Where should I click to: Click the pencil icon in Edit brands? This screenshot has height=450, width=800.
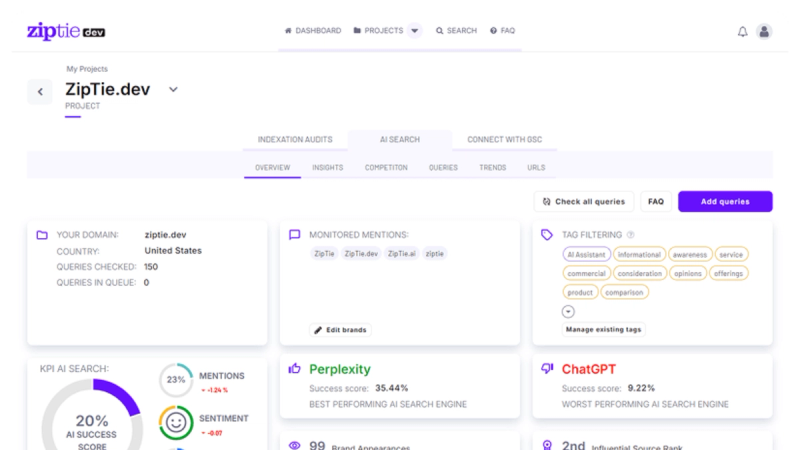click(318, 330)
